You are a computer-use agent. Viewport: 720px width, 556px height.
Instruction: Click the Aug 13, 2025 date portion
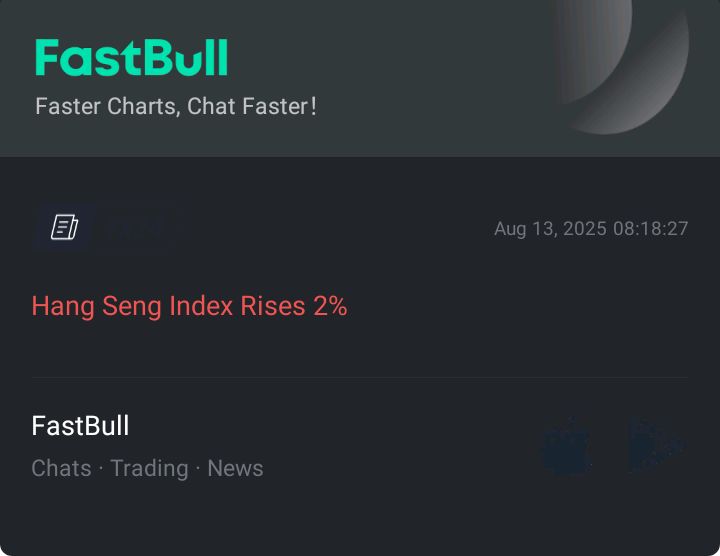pyautogui.click(x=551, y=229)
